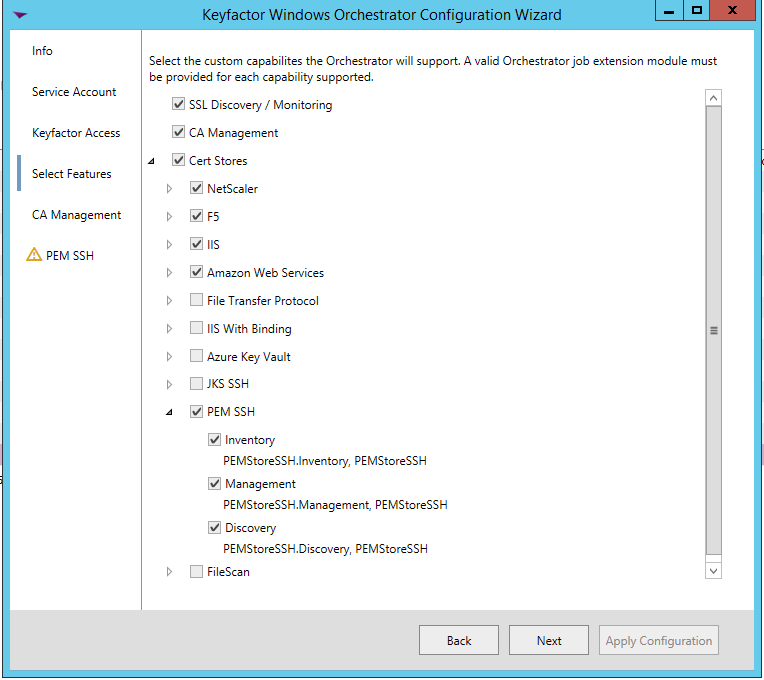Select text 'PEMStoreSSH.Management, PEMStoreSSH'
The image size is (764, 680).
(335, 505)
